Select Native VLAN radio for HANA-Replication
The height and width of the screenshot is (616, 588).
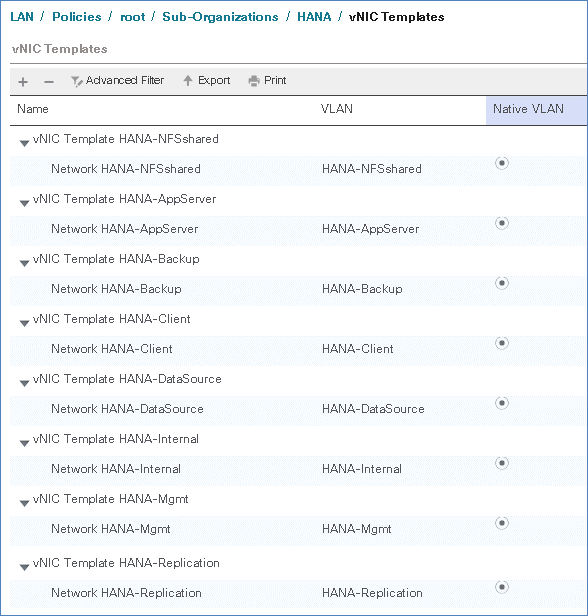502,587
